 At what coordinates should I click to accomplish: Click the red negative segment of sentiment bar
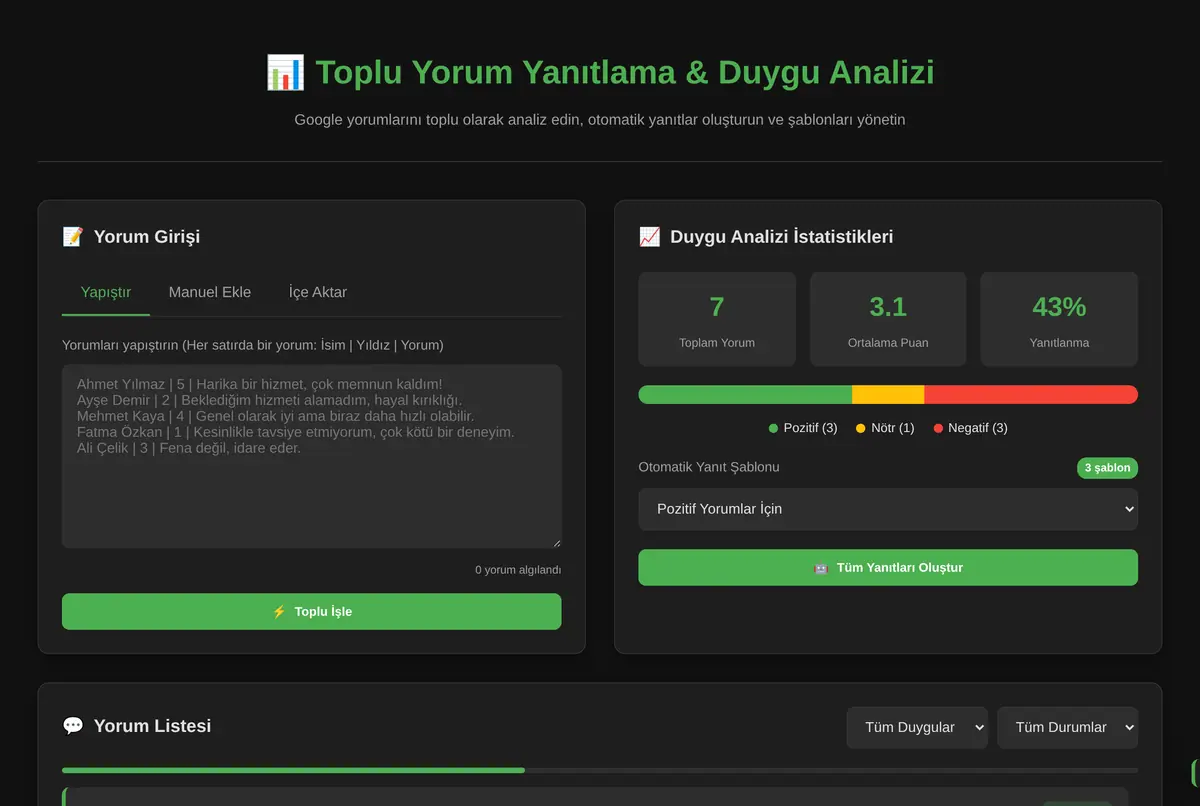pyautogui.click(x=1031, y=395)
